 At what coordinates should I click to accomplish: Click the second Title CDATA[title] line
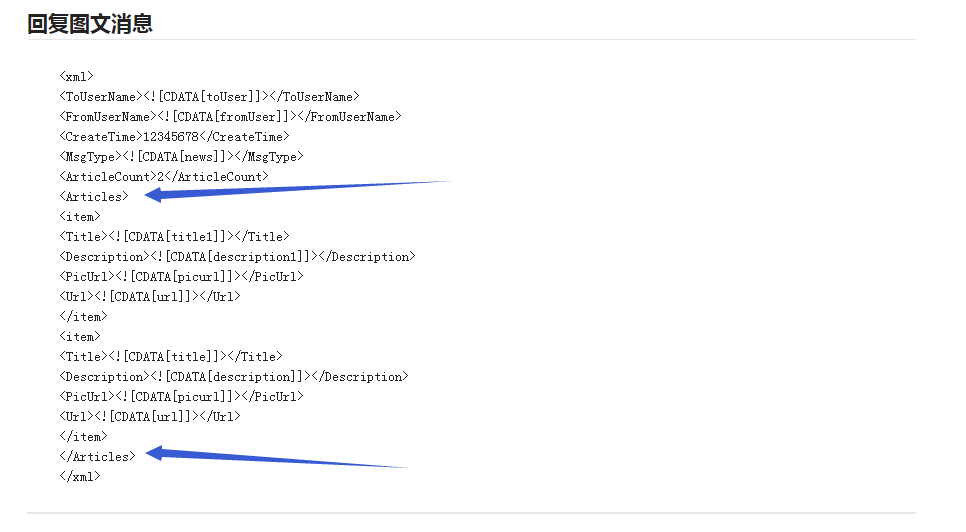tap(171, 357)
